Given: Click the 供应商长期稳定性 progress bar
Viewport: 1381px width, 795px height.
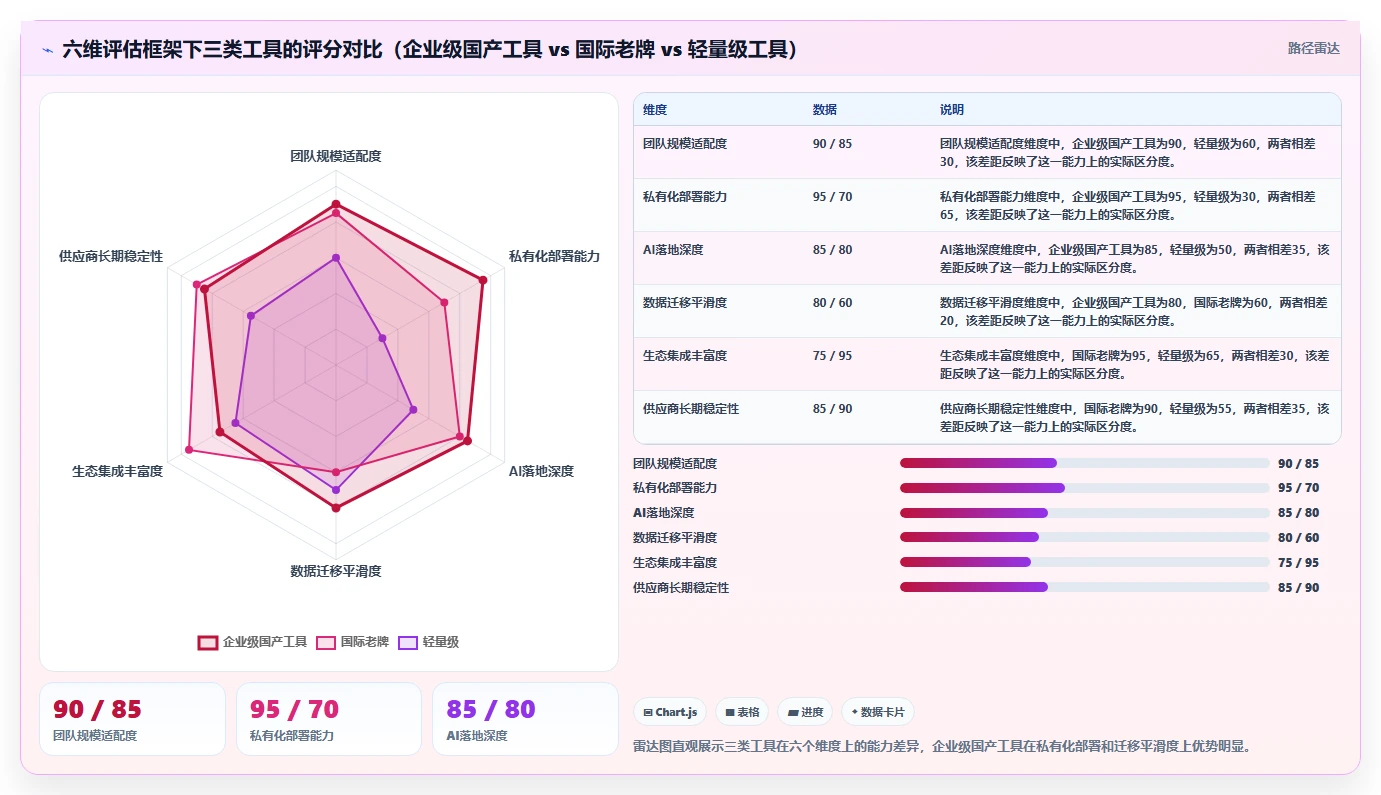Looking at the screenshot, I should tap(1084, 587).
